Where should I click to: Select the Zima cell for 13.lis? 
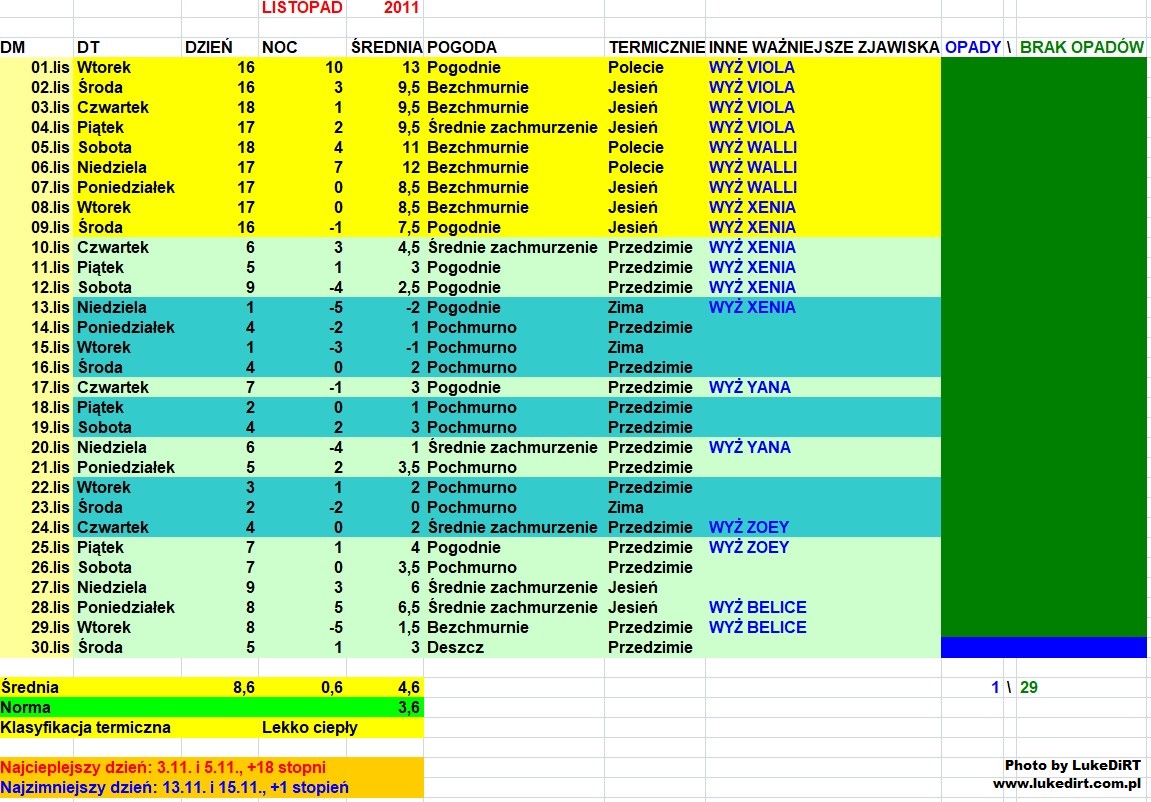pos(625,308)
